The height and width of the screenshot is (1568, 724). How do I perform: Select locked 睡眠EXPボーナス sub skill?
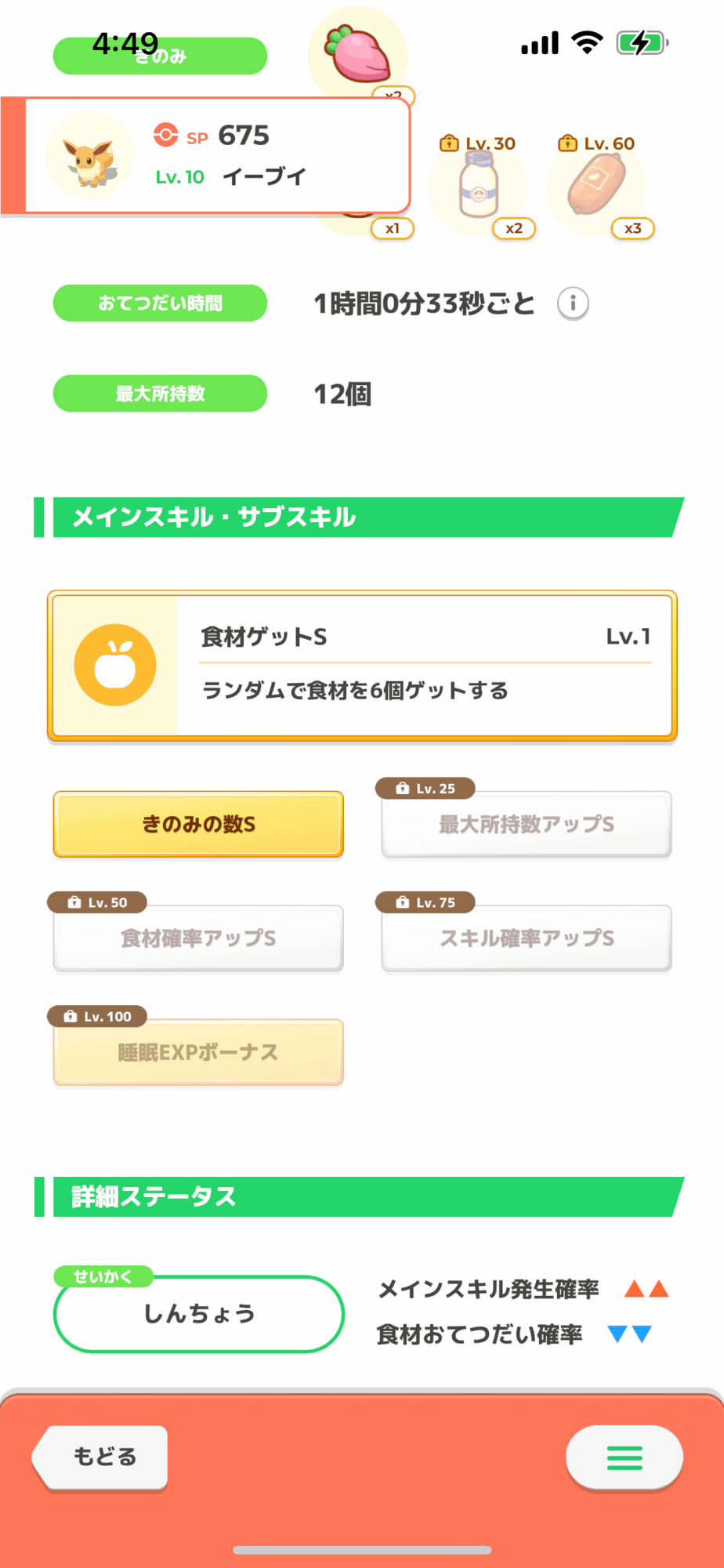[198, 1052]
